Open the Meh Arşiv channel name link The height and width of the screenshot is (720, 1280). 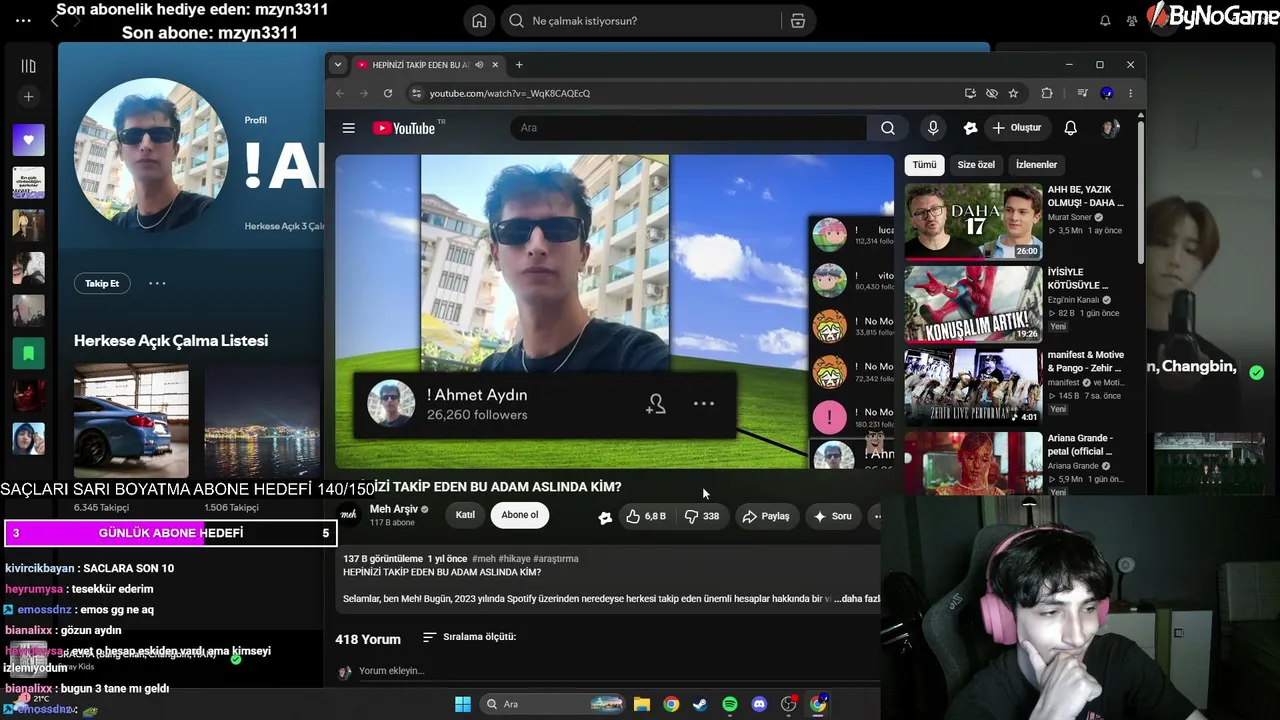pos(394,509)
